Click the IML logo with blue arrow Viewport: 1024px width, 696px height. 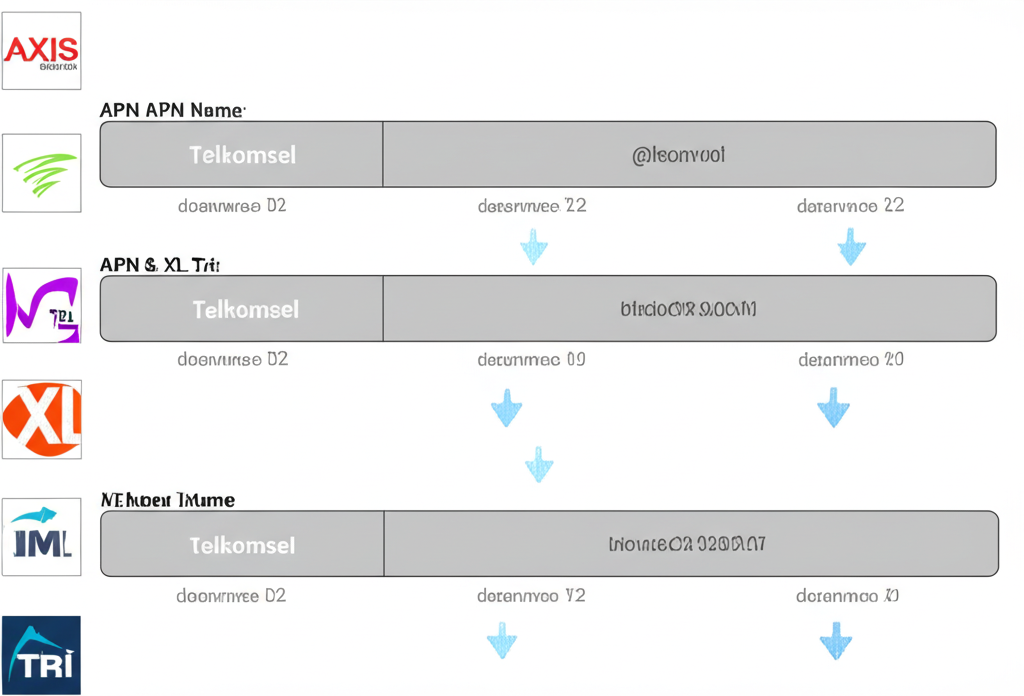tap(41, 540)
